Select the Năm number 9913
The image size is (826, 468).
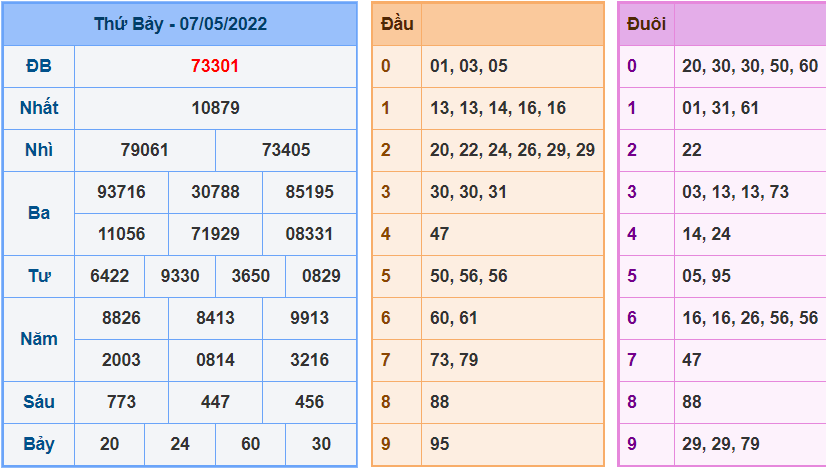coord(309,318)
